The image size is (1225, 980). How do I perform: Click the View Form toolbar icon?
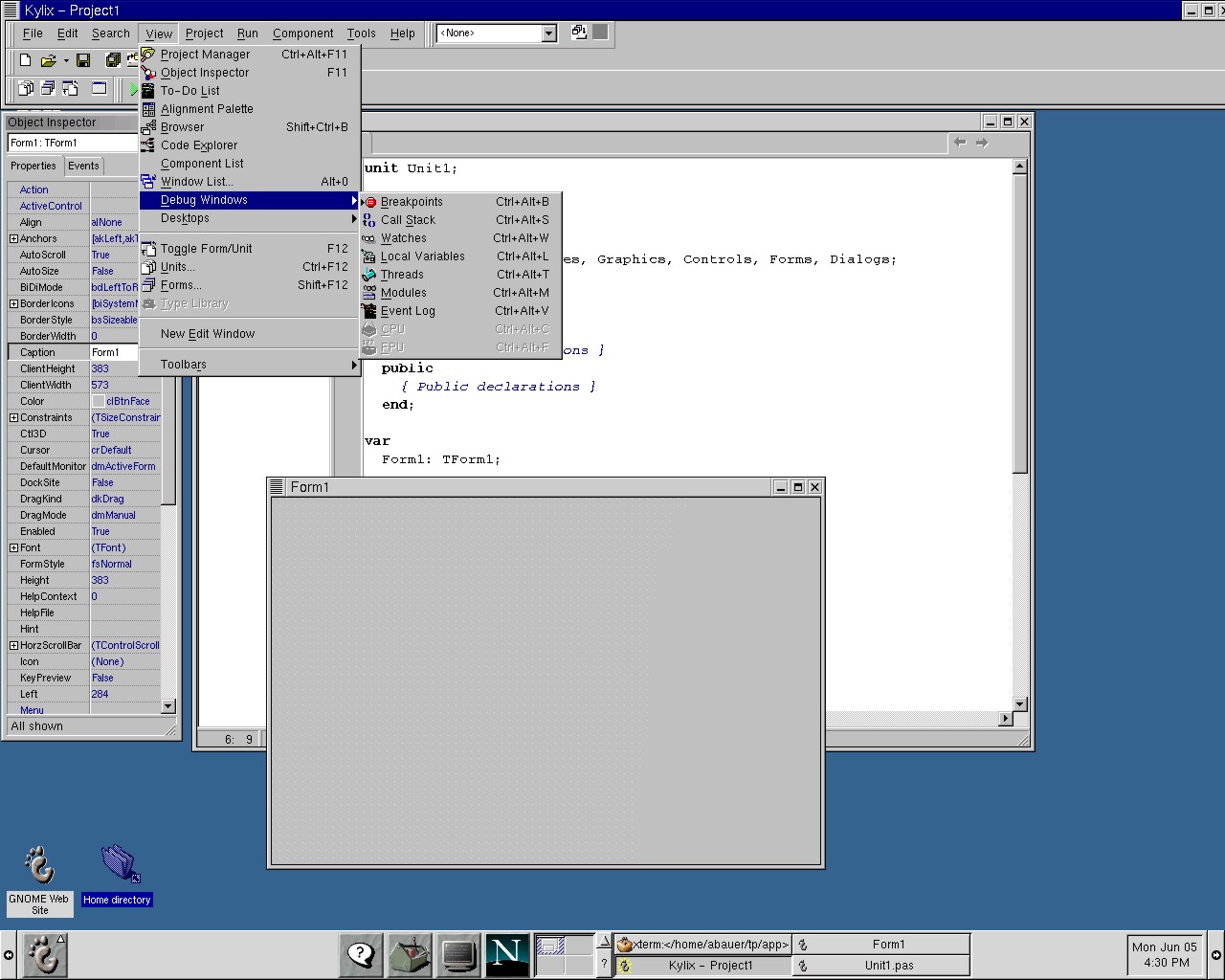(x=48, y=89)
